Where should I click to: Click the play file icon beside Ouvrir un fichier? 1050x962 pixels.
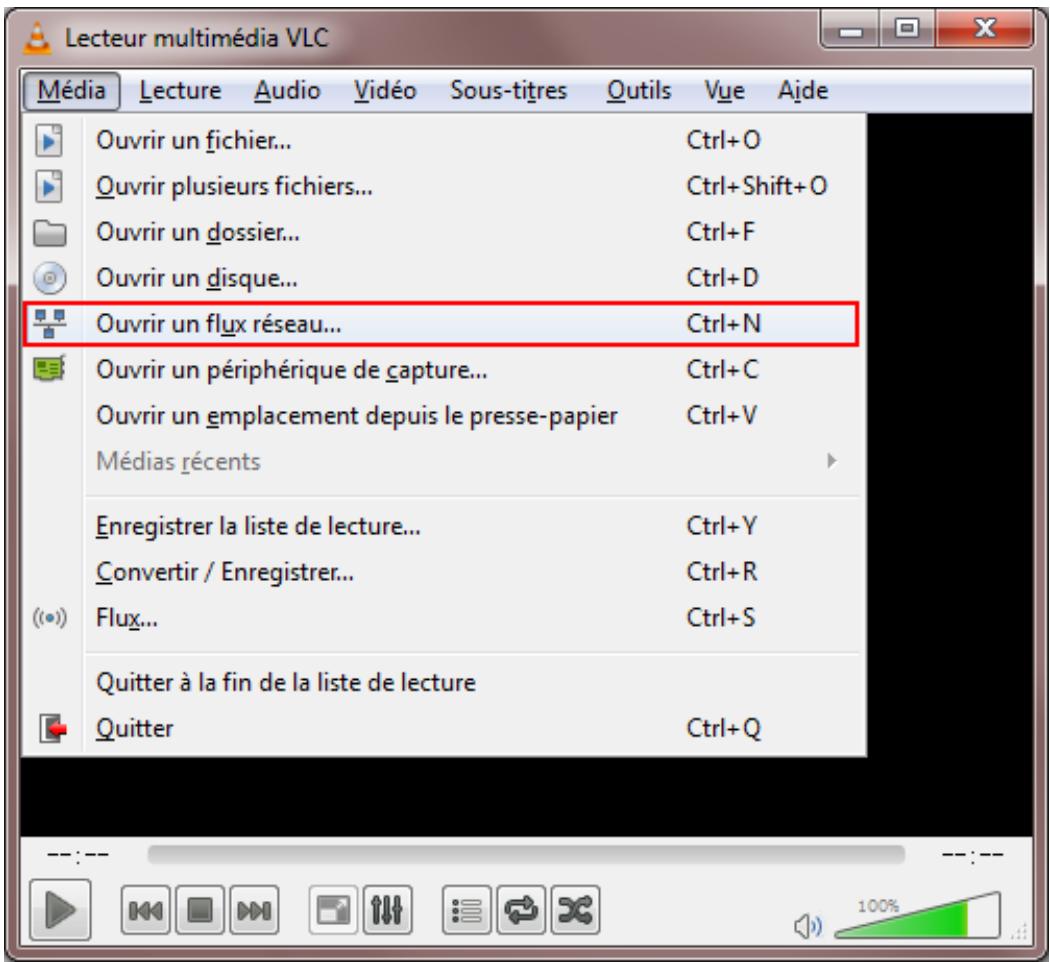coord(49,141)
